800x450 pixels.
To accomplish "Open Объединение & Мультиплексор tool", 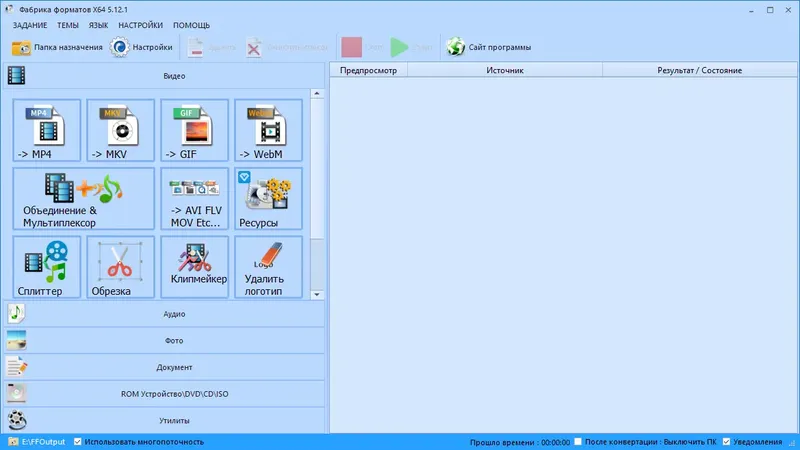I will point(84,199).
